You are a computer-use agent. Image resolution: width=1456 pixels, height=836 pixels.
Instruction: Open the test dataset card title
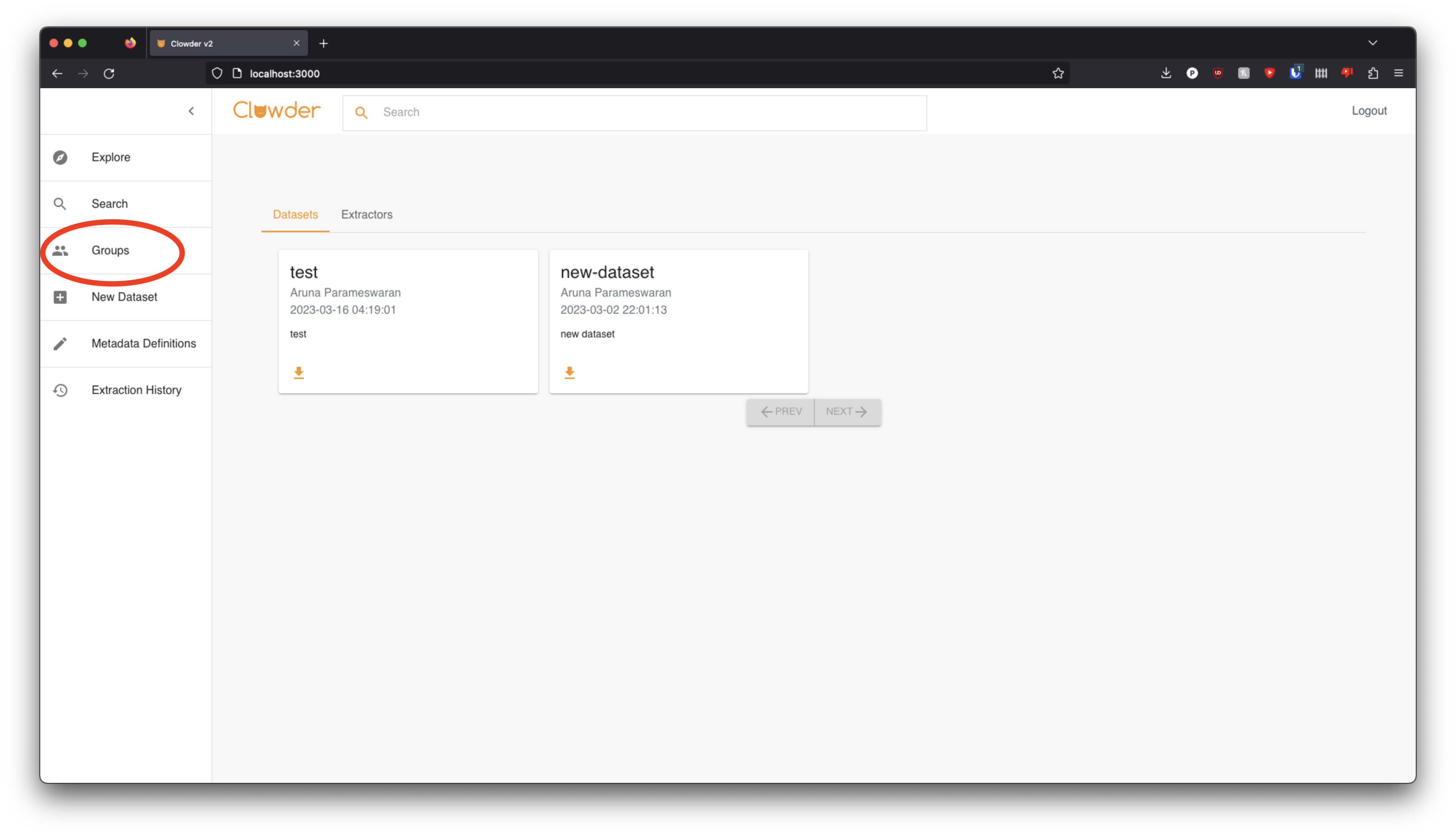click(304, 272)
